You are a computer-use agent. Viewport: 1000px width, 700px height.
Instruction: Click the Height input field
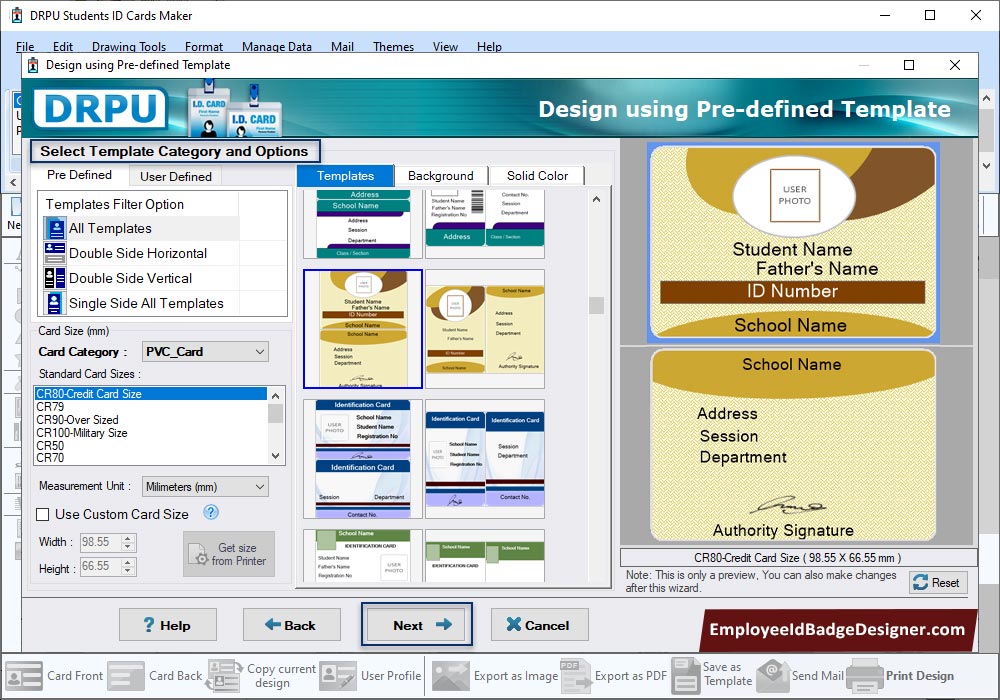pos(101,566)
